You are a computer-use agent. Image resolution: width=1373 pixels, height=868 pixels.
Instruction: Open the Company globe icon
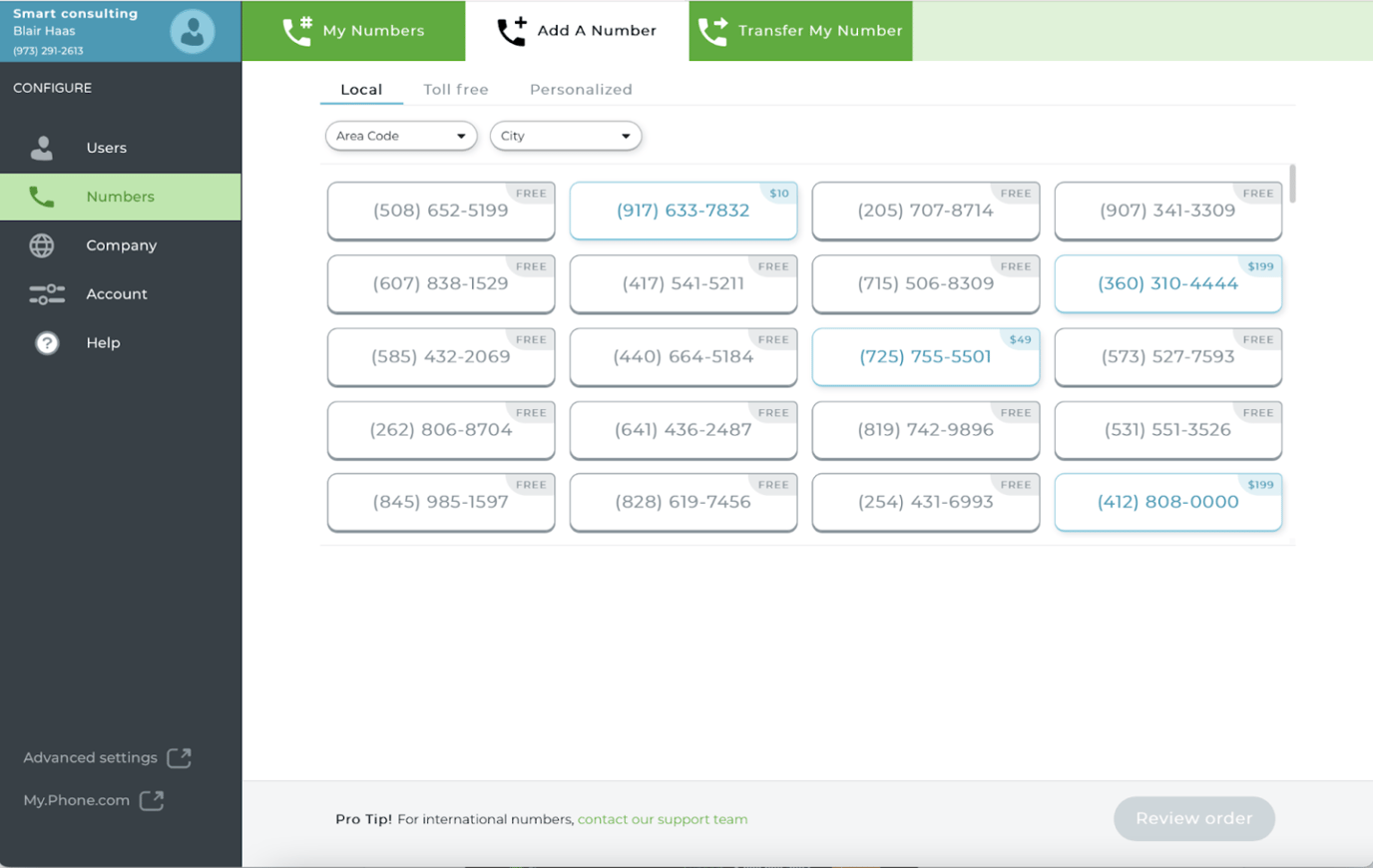[41, 245]
